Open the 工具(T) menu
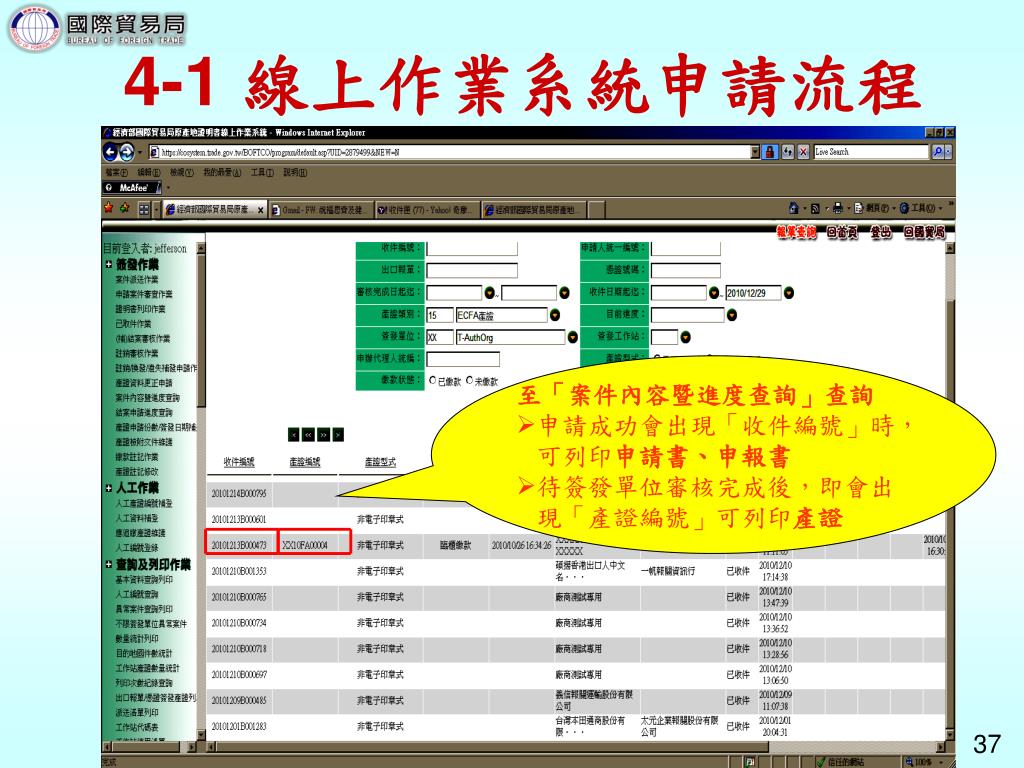 click(262, 172)
